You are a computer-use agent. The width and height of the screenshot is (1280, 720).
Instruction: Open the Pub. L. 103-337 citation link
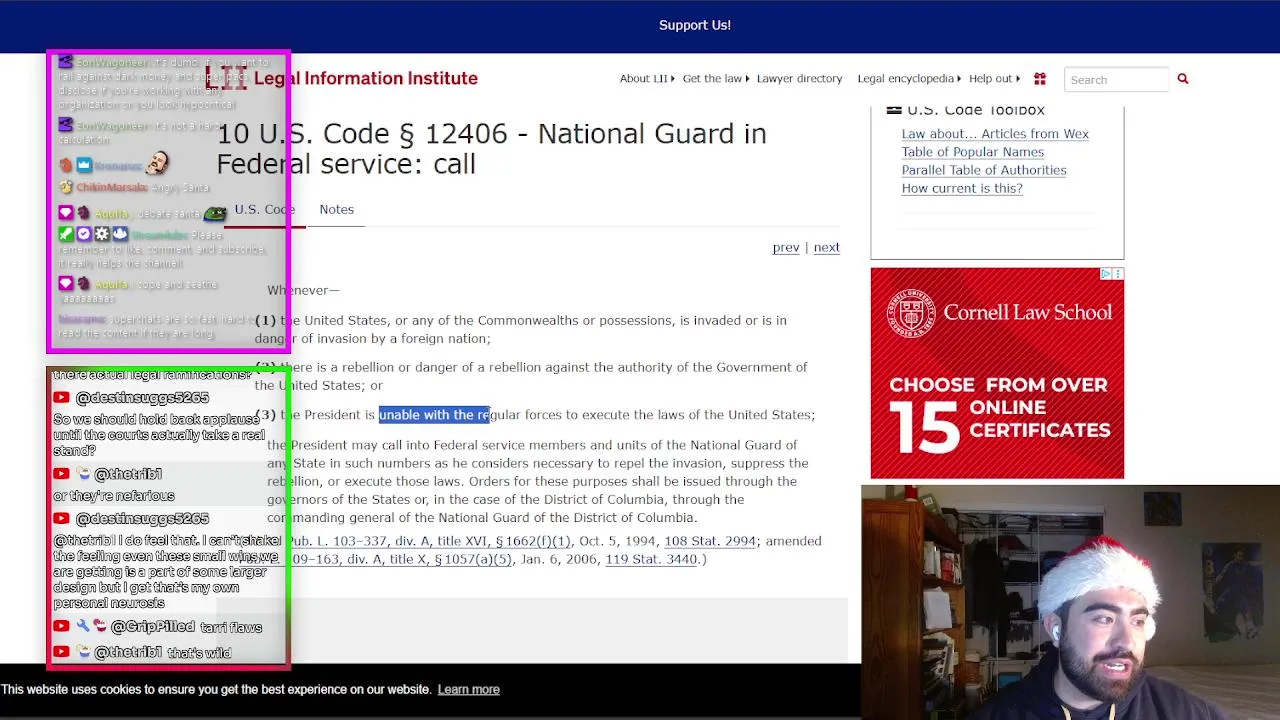click(x=428, y=541)
